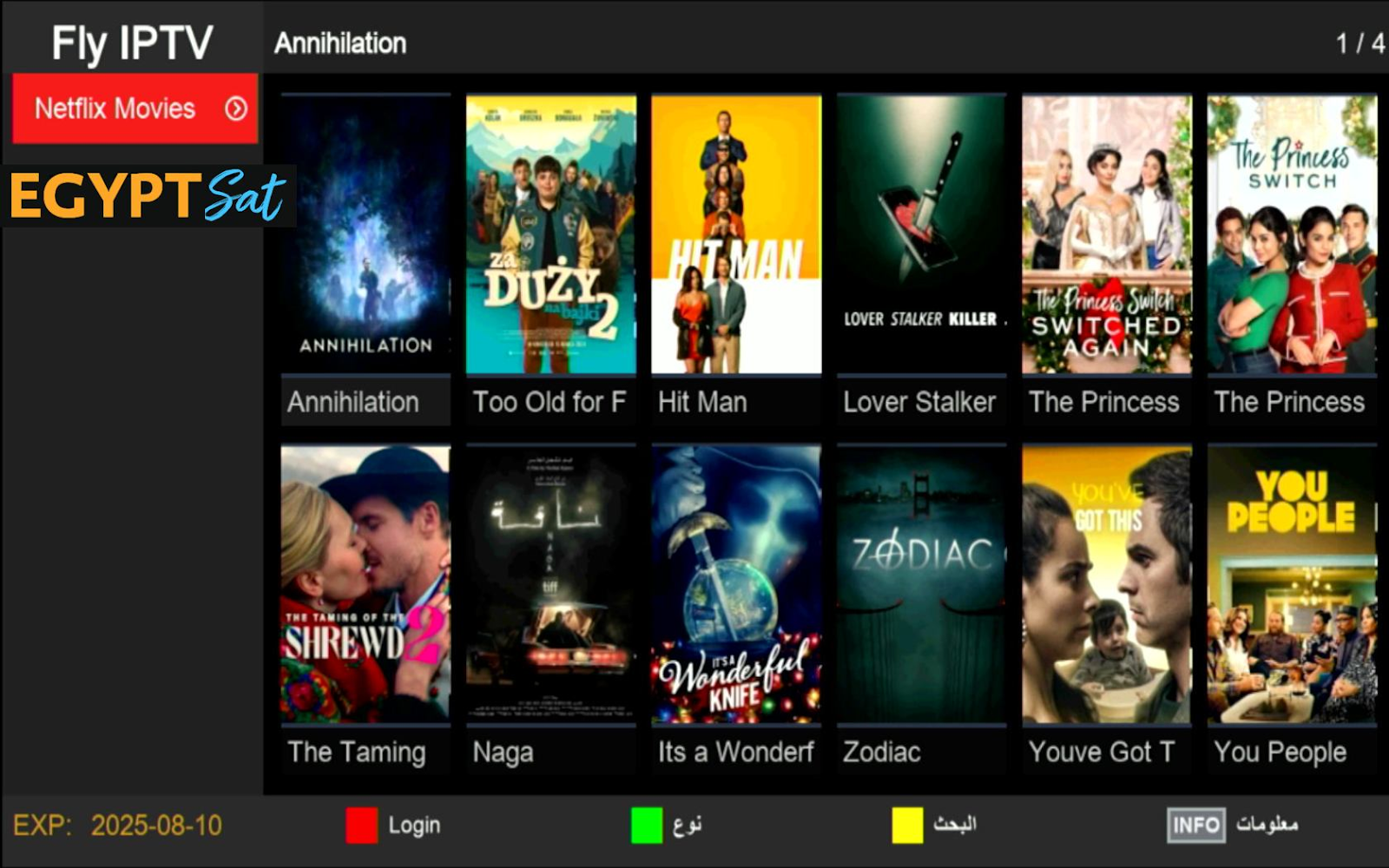The image size is (1389, 868).
Task: Click the Login label in the bottom bar
Action: coord(414,825)
